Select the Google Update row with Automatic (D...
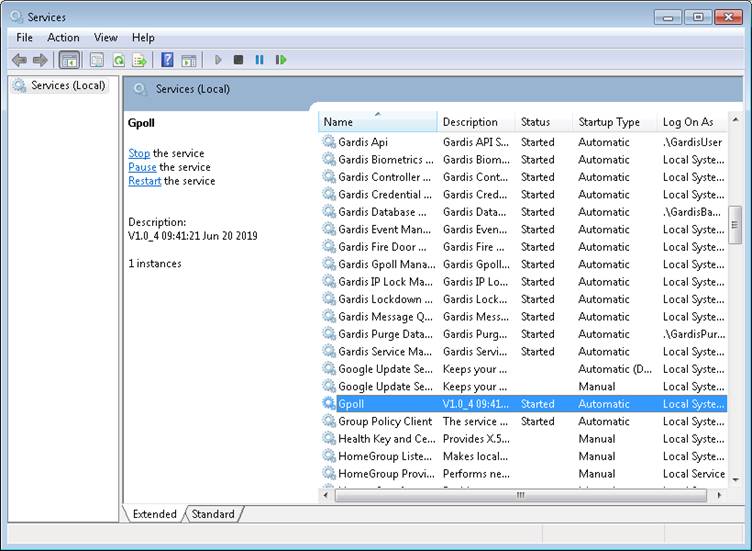 coord(524,369)
